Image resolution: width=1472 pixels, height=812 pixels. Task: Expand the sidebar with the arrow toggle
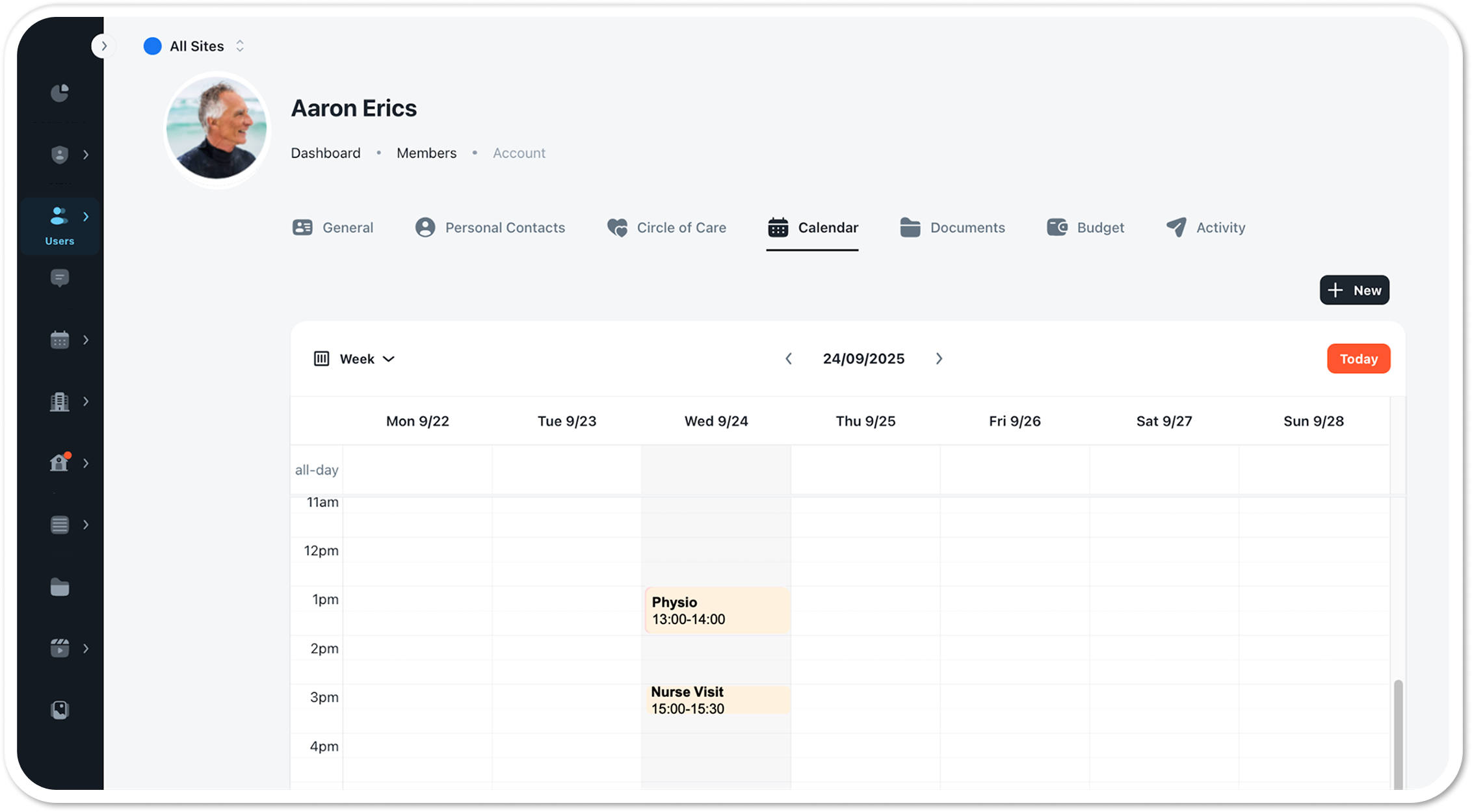[103, 46]
